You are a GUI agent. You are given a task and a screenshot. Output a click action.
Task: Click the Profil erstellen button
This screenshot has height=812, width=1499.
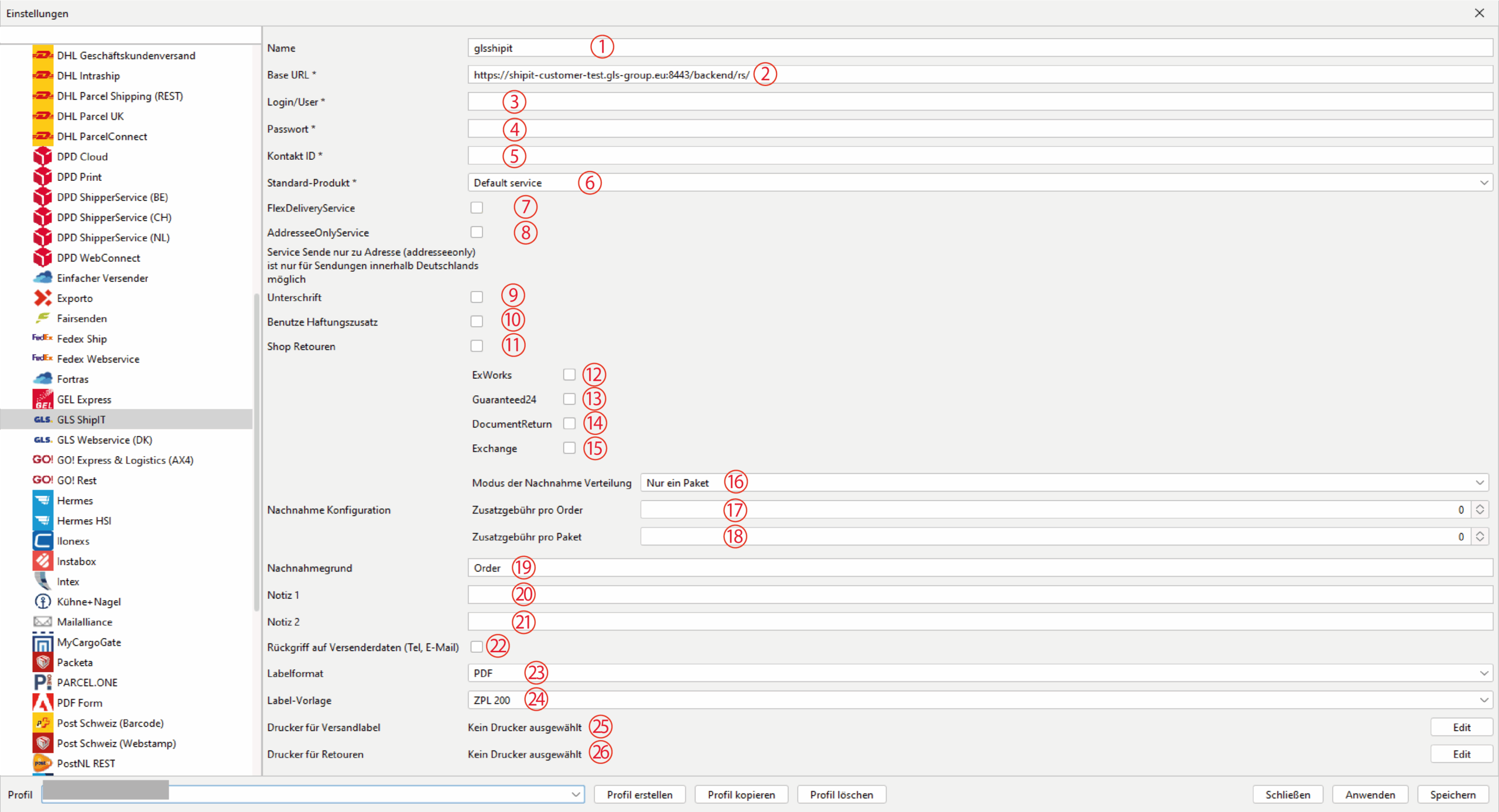(639, 794)
